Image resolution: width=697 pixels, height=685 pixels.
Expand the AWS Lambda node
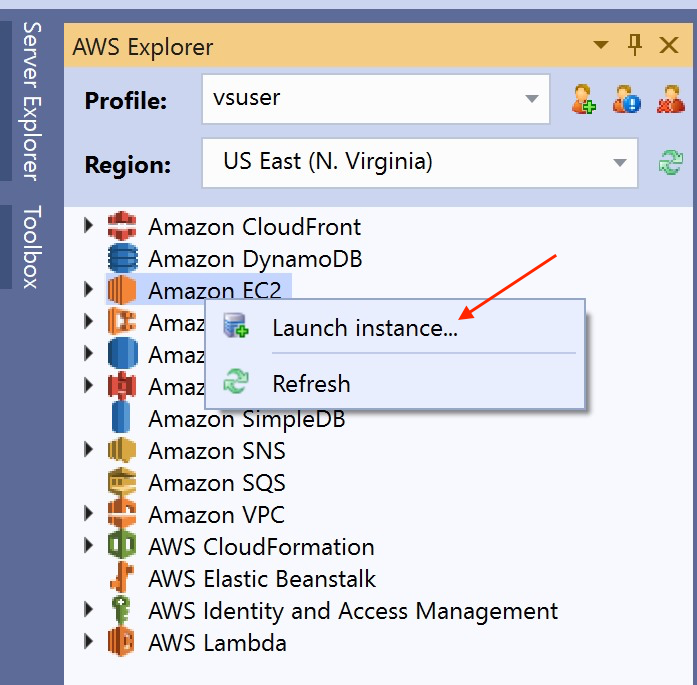tap(88, 641)
